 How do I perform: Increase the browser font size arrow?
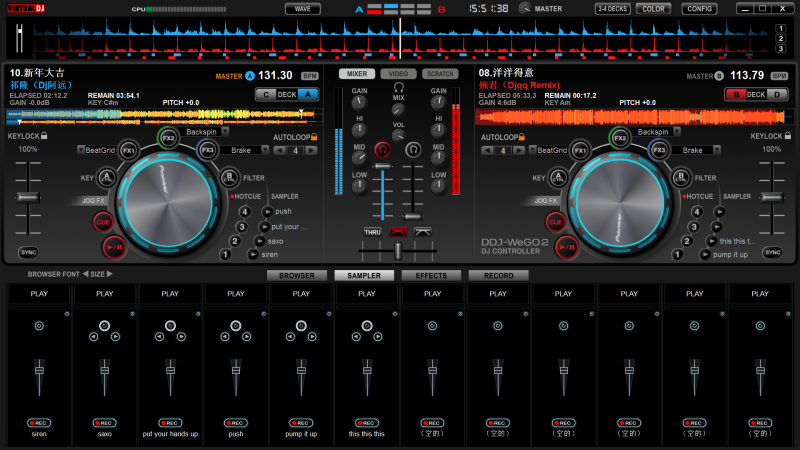point(109,274)
